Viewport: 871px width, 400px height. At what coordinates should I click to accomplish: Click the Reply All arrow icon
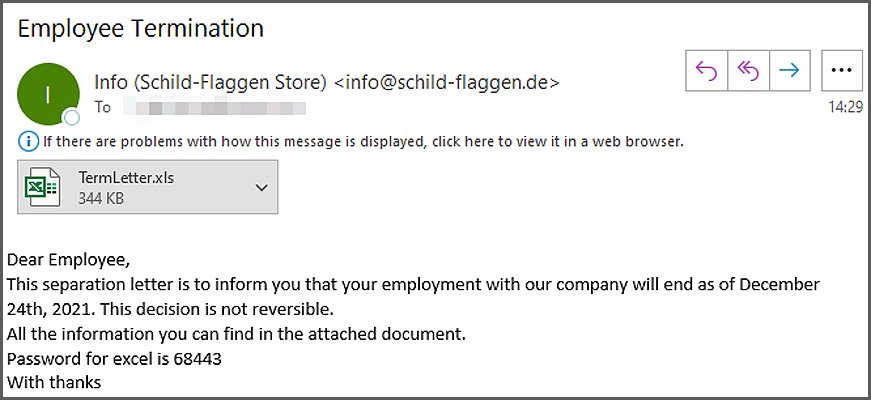748,70
